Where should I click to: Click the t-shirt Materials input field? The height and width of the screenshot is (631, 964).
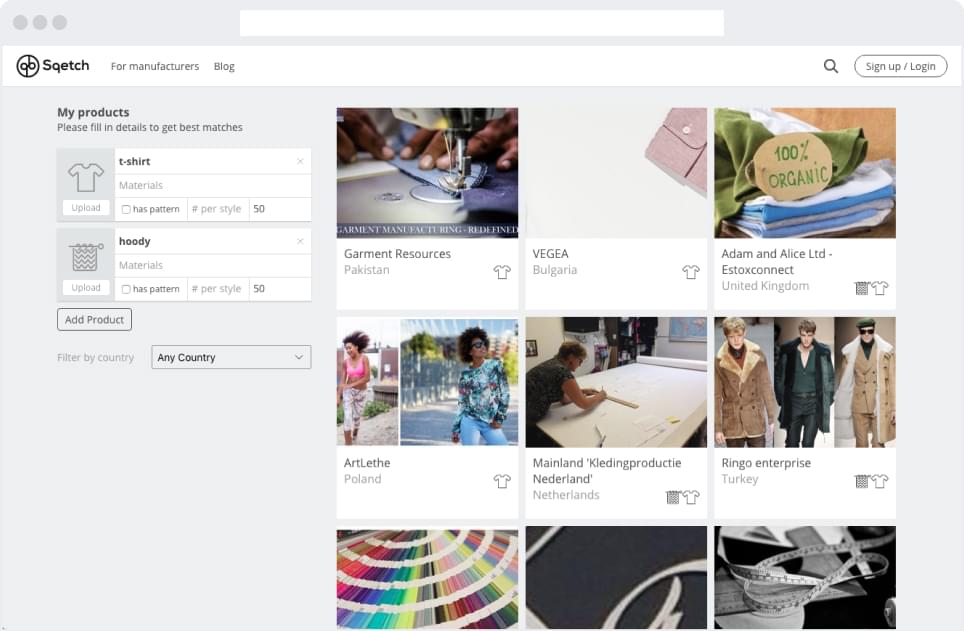(212, 185)
